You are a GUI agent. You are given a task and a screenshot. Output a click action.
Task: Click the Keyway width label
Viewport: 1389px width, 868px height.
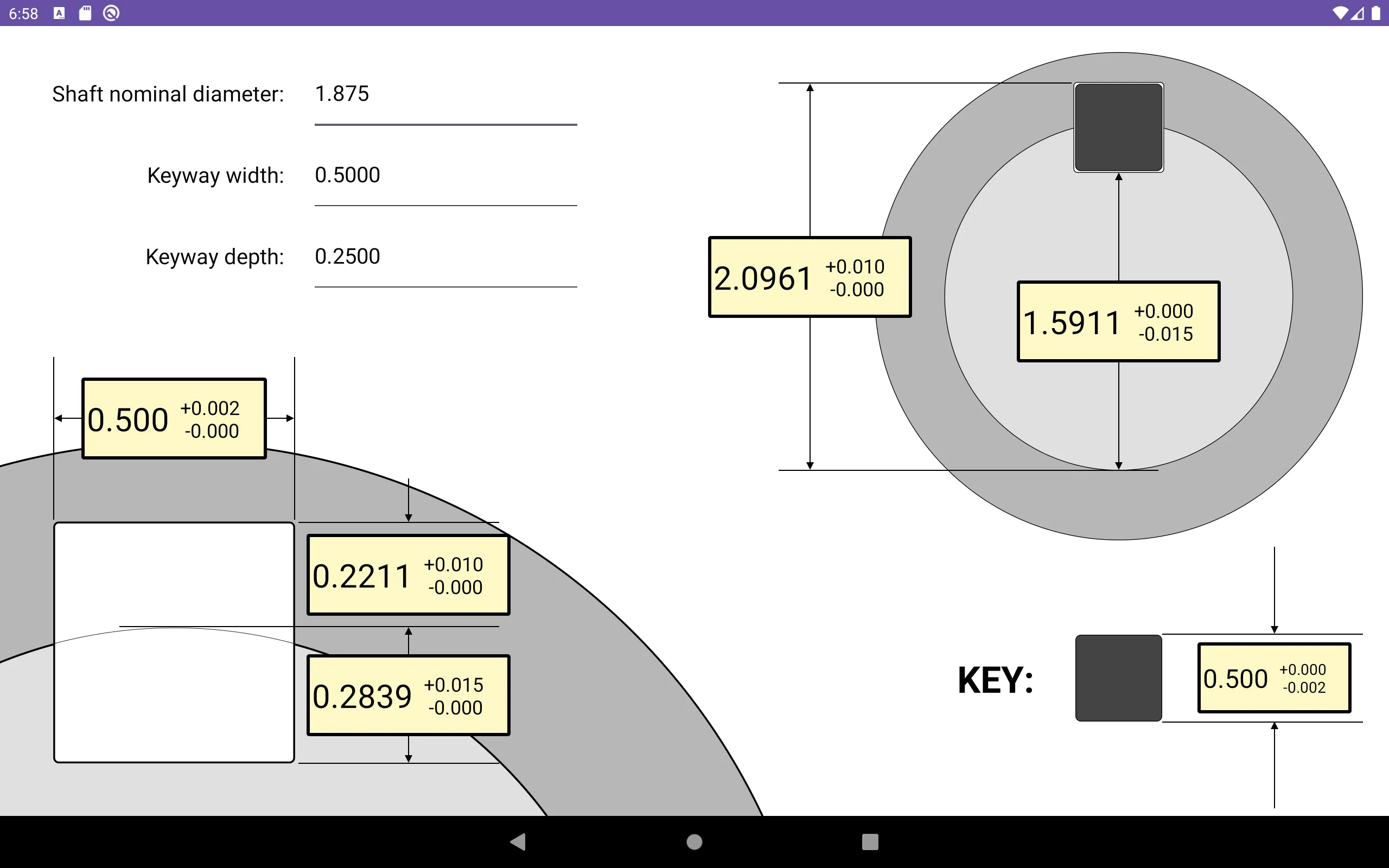click(215, 176)
